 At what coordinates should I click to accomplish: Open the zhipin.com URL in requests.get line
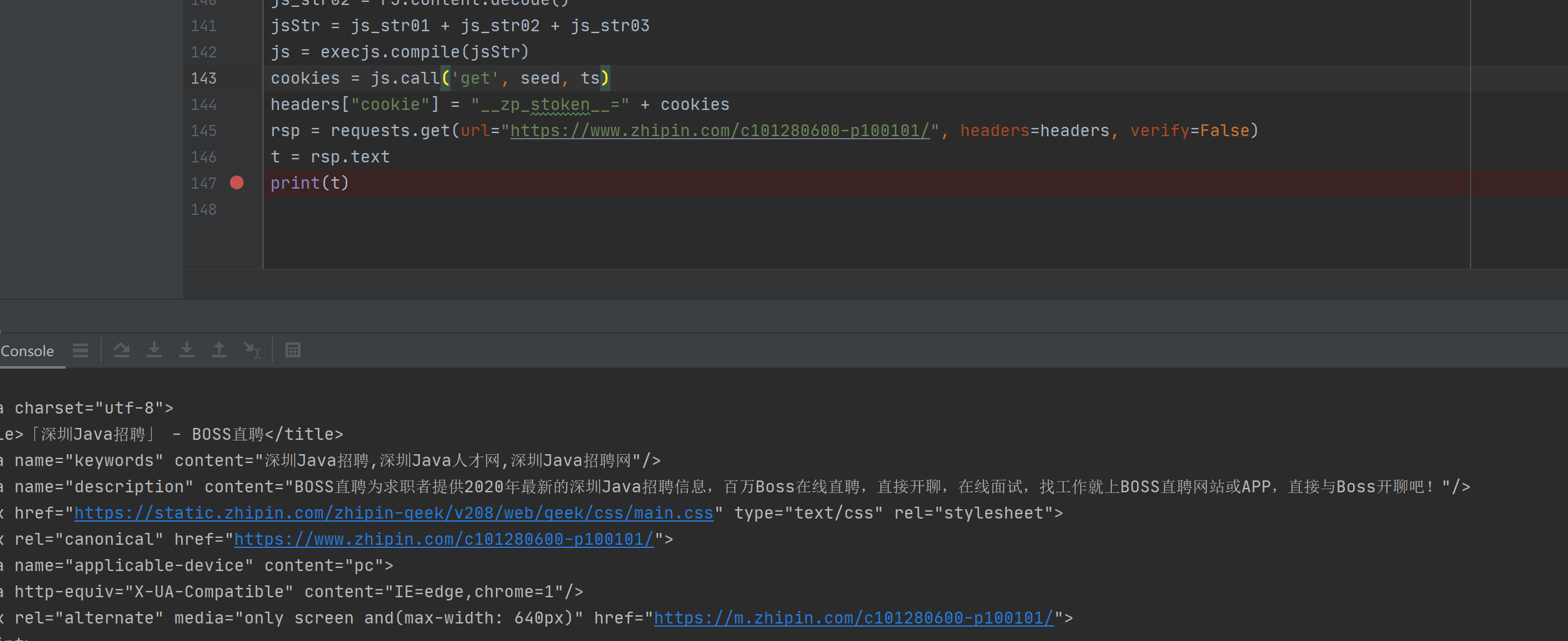coord(720,131)
